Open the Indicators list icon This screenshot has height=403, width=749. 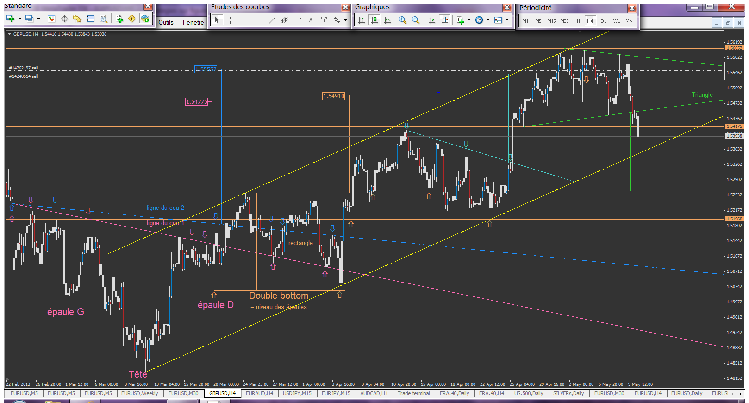(460, 20)
